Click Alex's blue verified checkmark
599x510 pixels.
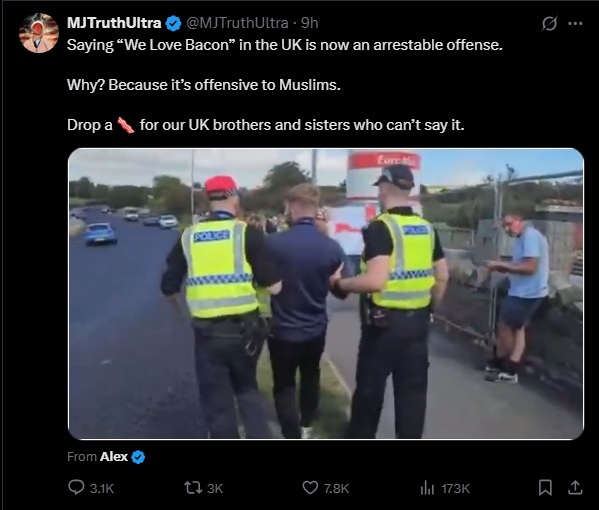(138, 457)
